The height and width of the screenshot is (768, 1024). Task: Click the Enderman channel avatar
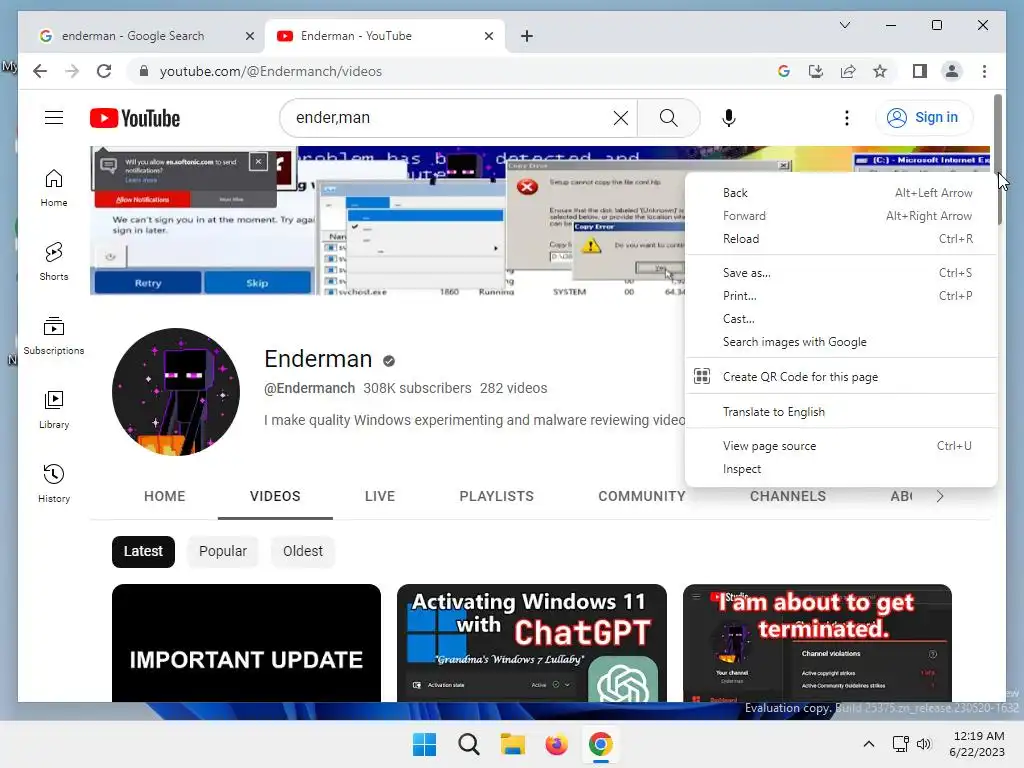tap(176, 392)
